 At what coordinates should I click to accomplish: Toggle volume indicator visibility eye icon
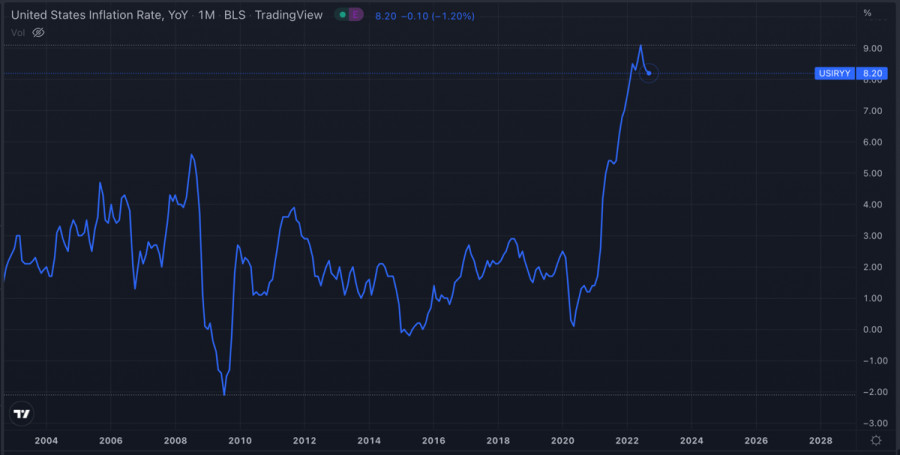[38, 33]
